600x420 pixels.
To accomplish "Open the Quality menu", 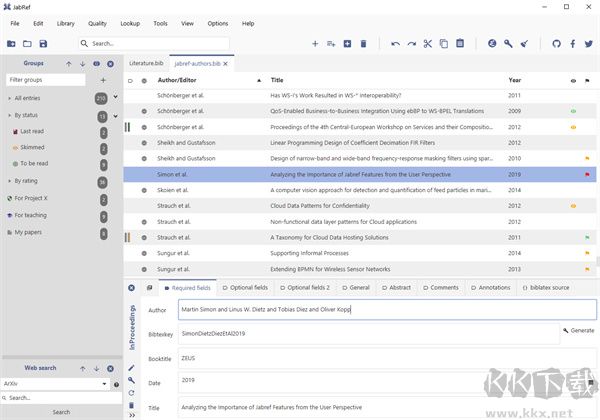I will [x=97, y=22].
